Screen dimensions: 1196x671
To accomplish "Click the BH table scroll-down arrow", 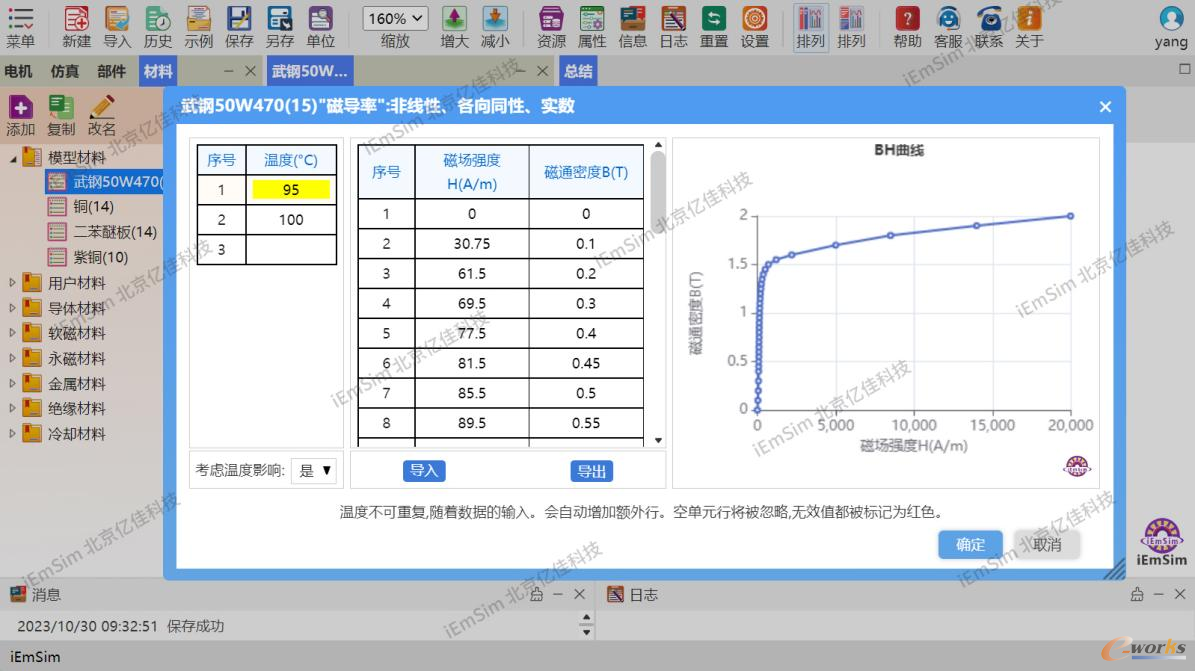I will click(x=658, y=441).
